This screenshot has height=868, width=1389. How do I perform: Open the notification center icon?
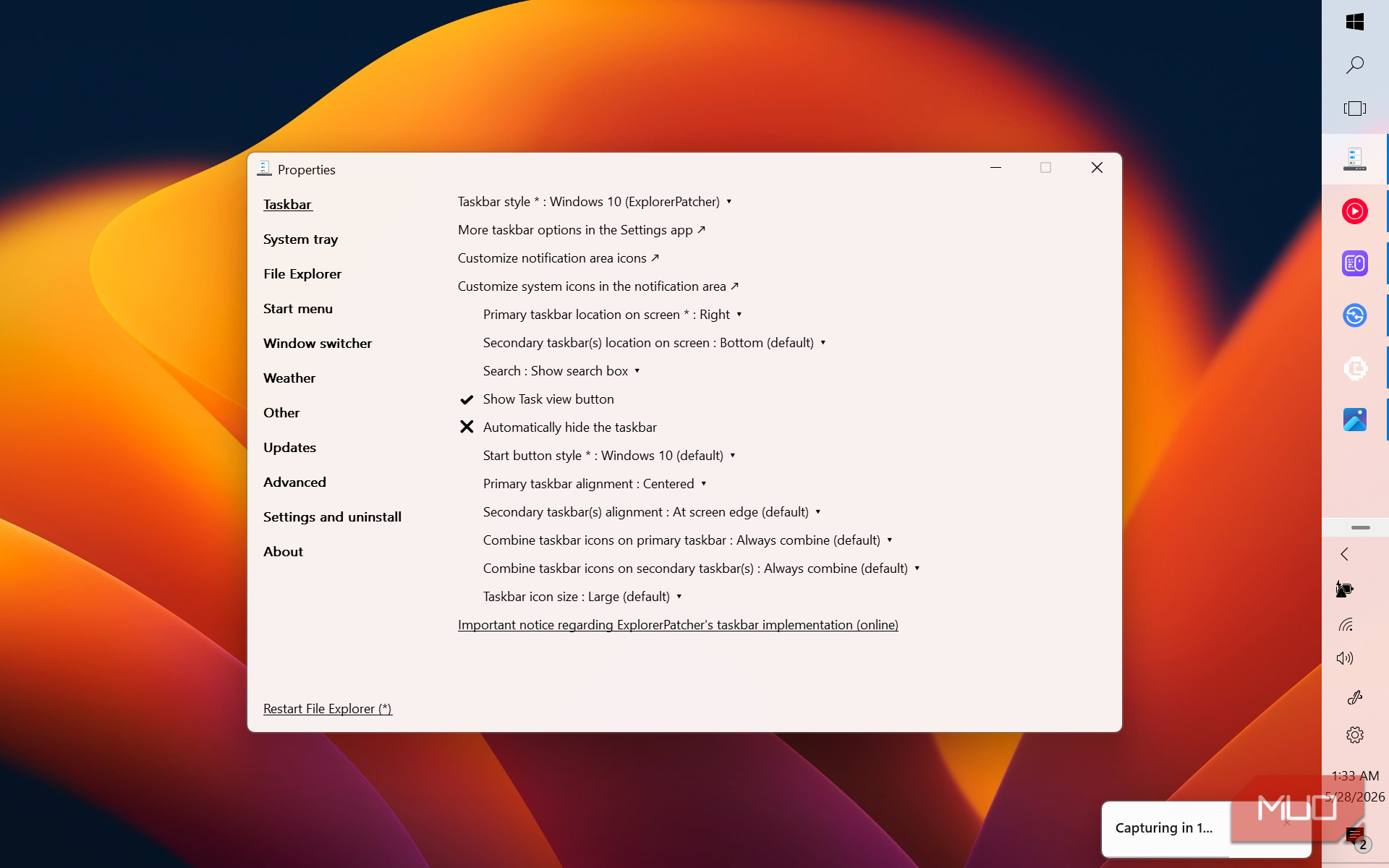(x=1355, y=837)
